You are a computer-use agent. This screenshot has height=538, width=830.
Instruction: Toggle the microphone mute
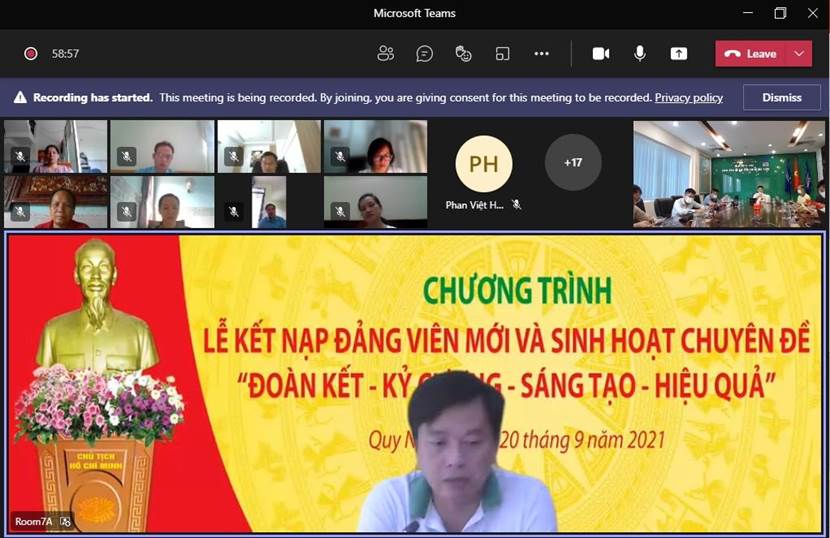tap(639, 53)
